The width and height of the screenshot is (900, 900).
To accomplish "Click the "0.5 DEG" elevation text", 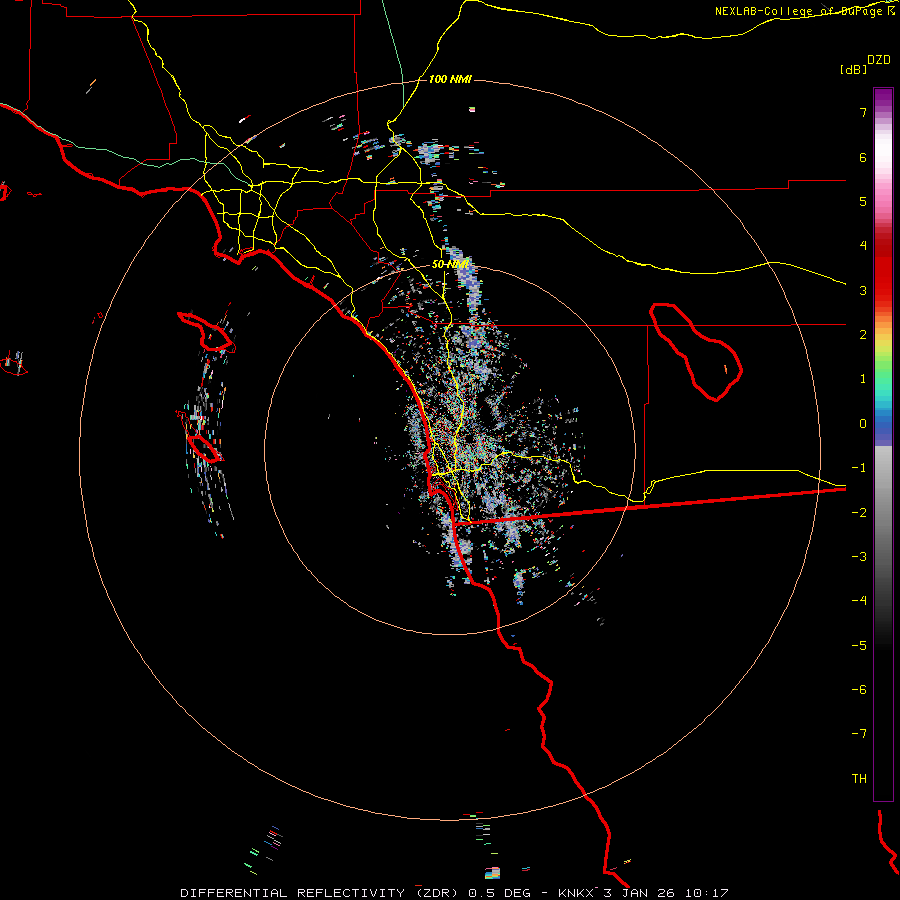I will tap(499, 893).
